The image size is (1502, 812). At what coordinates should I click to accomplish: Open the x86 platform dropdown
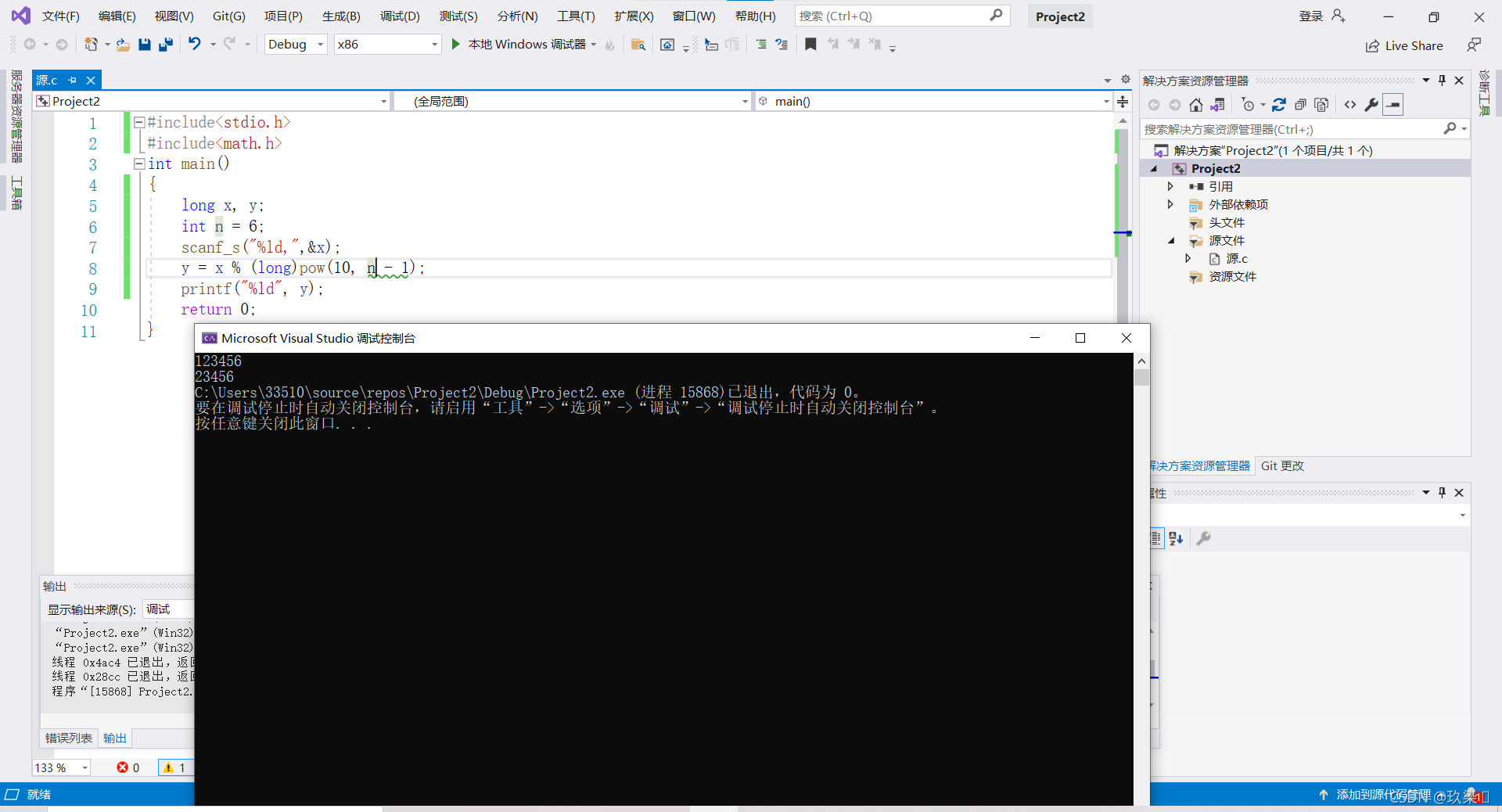387,45
